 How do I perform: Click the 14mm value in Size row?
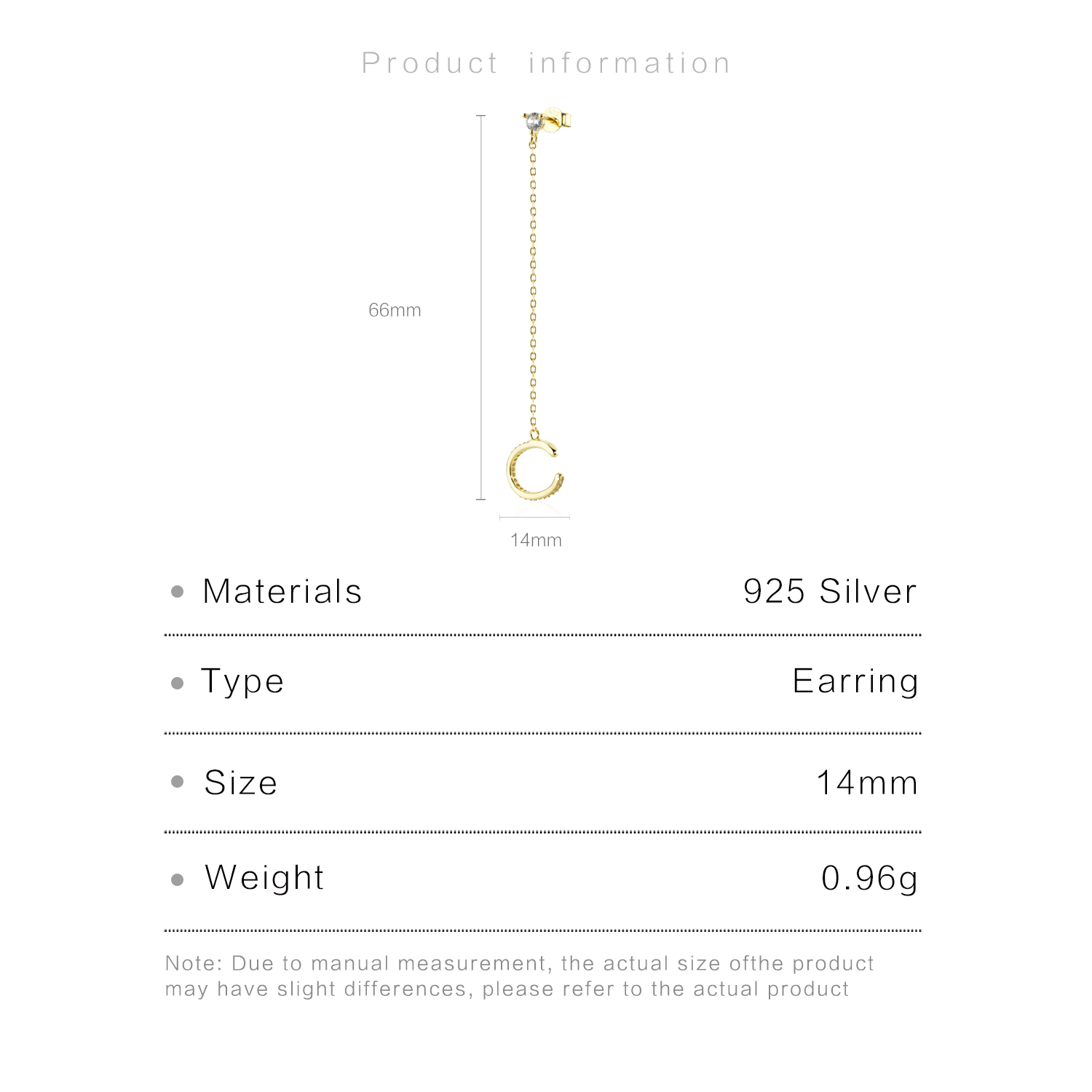[x=867, y=783]
